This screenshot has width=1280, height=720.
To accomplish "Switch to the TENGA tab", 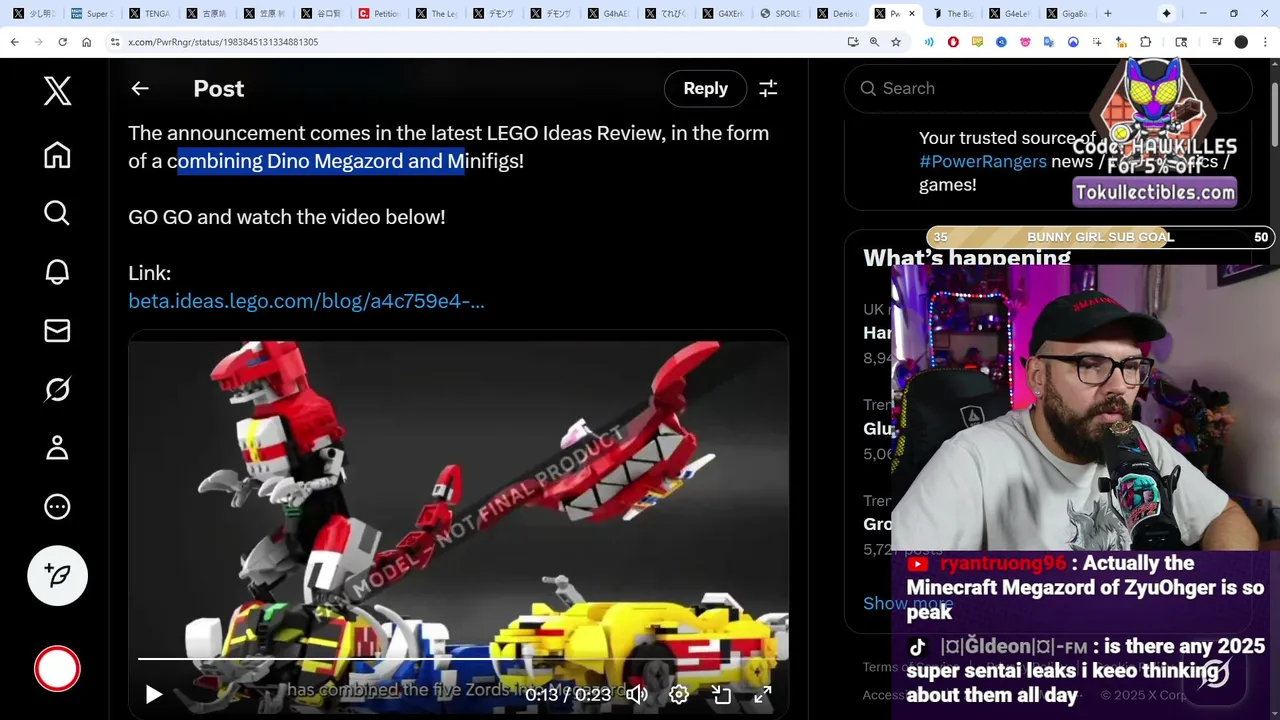I will (149, 14).
